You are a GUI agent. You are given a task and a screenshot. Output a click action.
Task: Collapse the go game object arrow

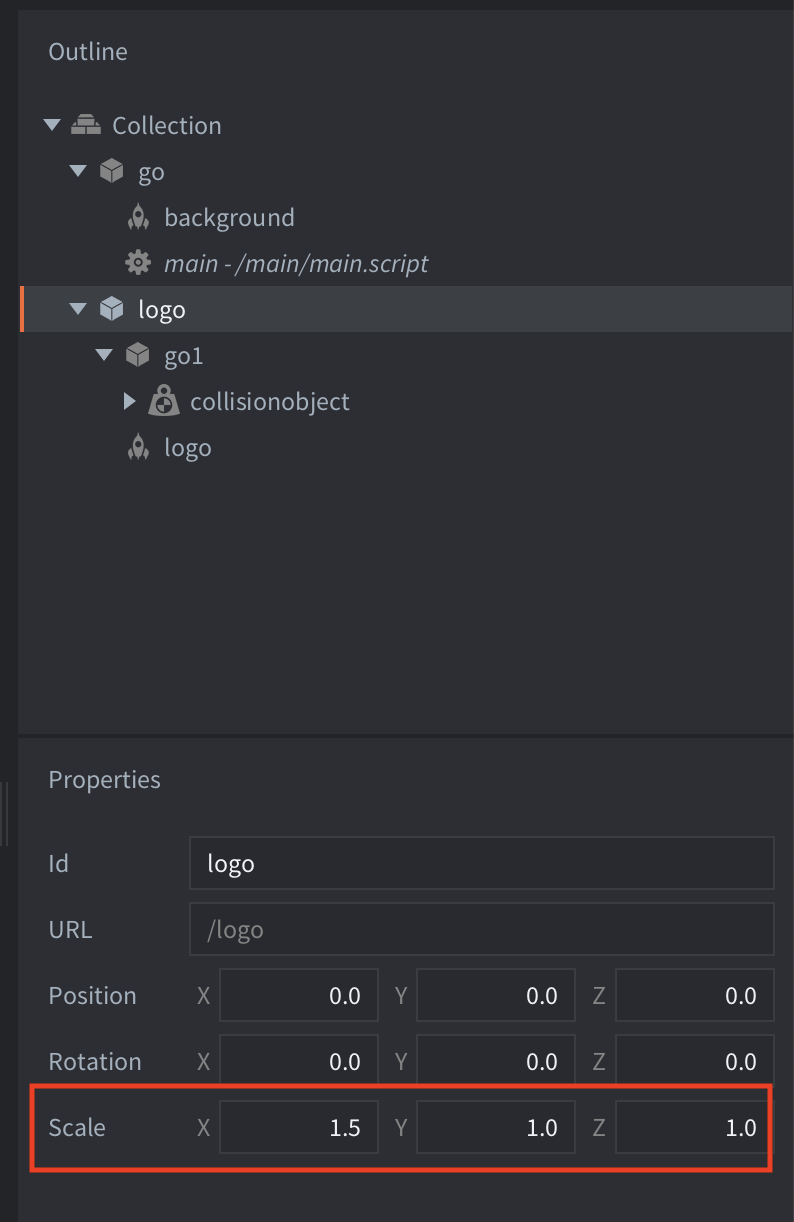(x=78, y=171)
